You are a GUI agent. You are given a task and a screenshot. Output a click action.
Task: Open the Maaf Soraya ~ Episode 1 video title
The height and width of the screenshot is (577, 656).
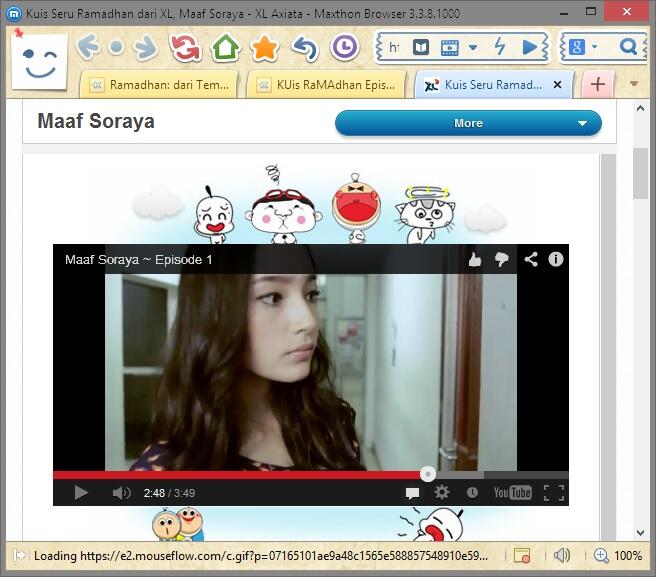138,259
